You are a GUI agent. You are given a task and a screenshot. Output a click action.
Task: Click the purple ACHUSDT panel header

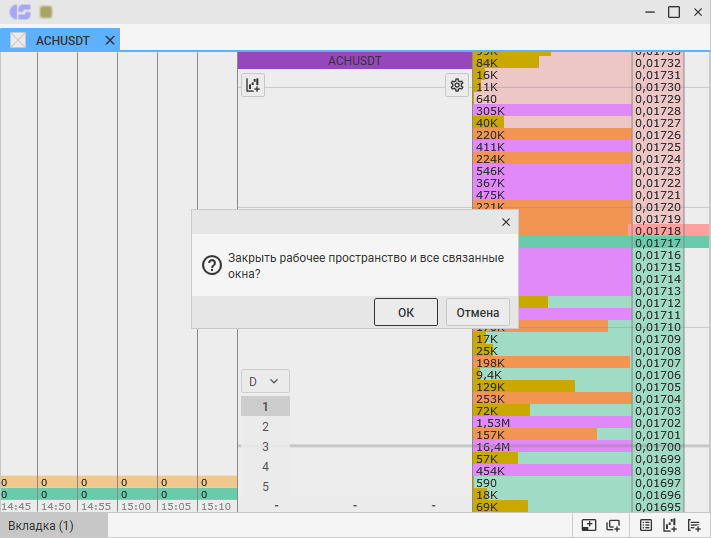(x=355, y=61)
